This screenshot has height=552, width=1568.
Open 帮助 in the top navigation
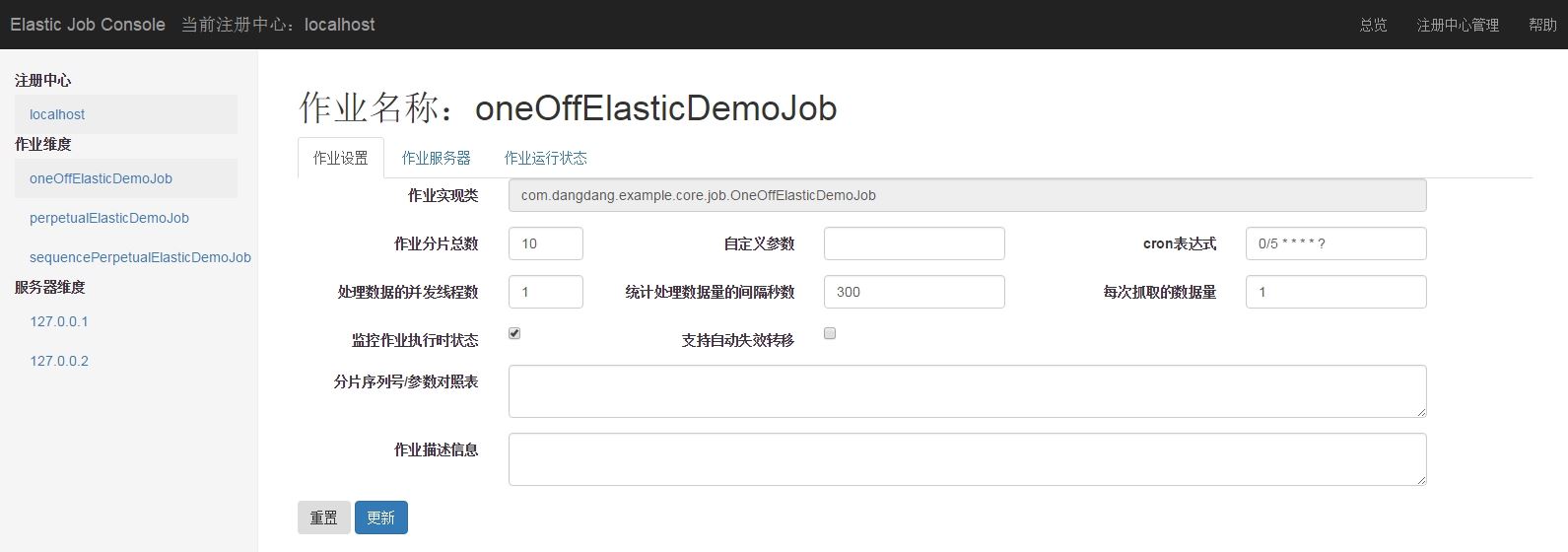tap(1542, 25)
